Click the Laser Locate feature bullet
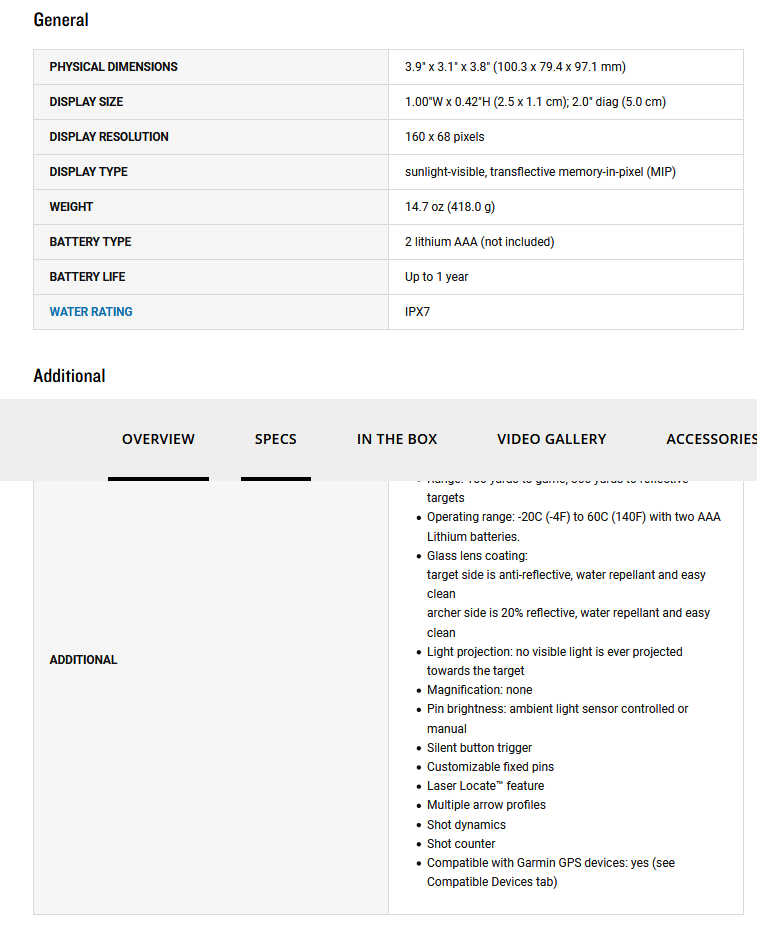The width and height of the screenshot is (757, 933). point(485,786)
